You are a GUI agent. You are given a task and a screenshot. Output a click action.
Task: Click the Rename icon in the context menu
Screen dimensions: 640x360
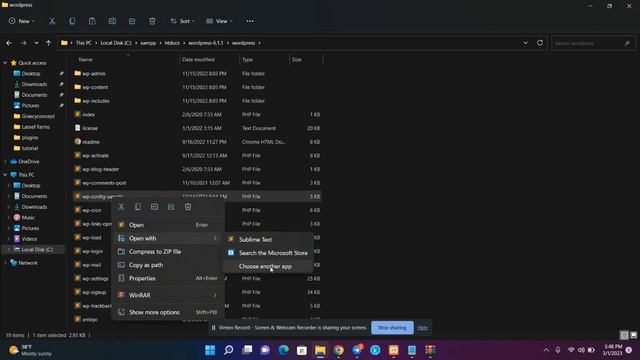[154, 207]
